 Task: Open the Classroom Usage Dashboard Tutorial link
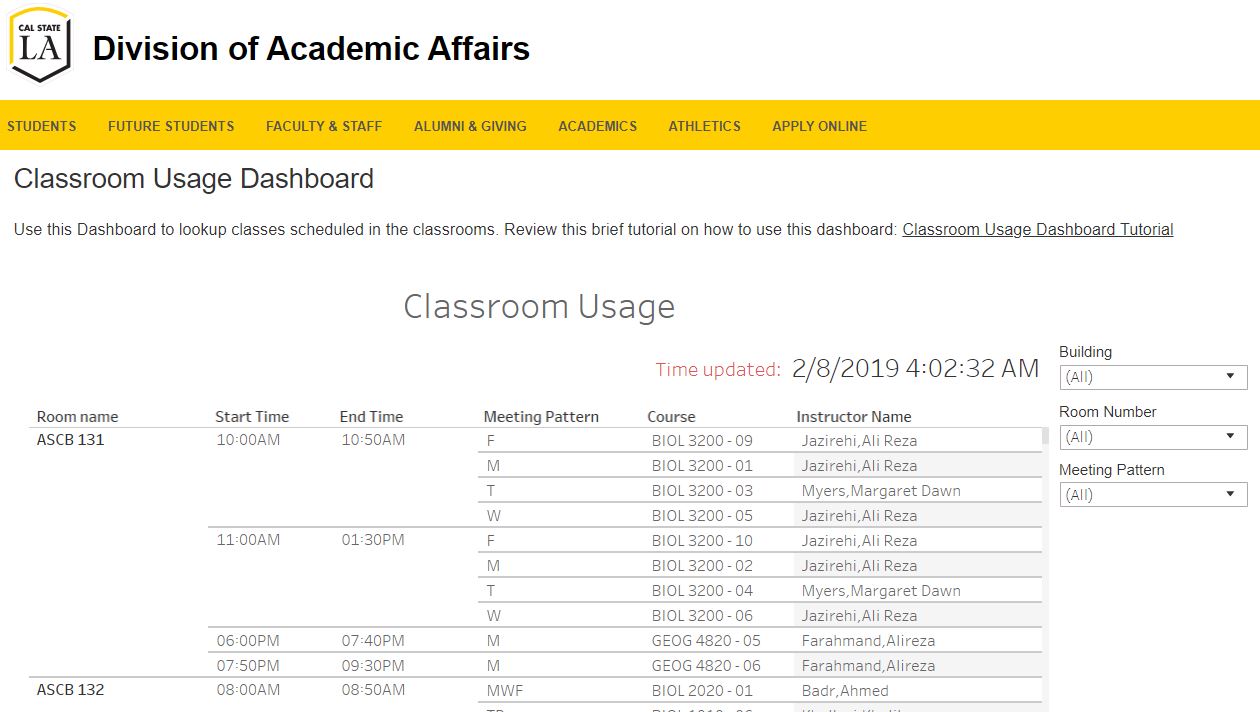[x=1038, y=229]
